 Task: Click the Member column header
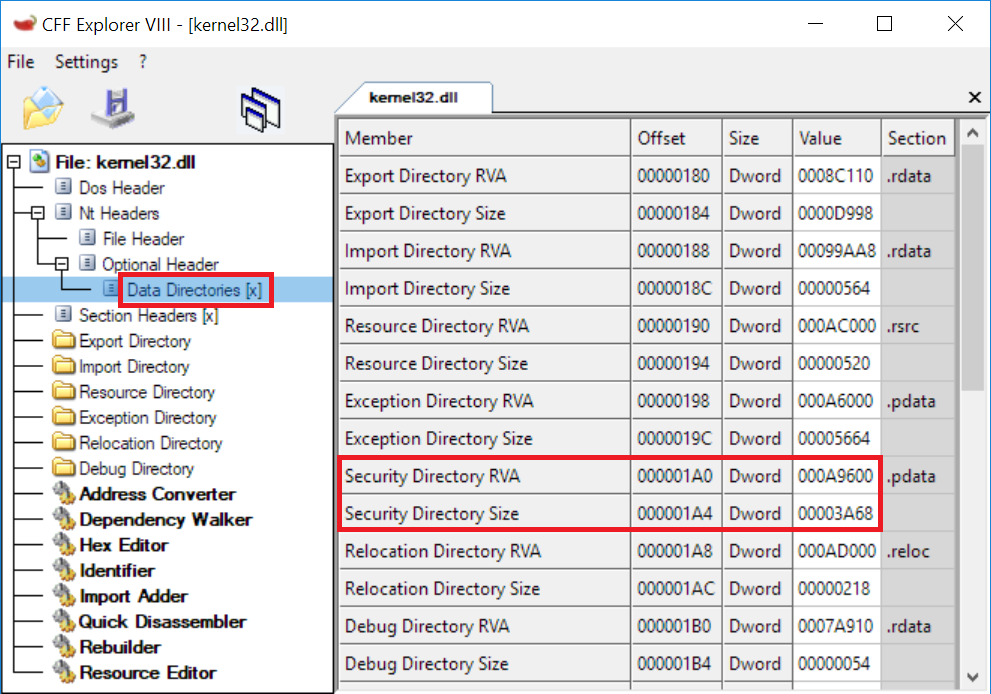click(x=485, y=138)
